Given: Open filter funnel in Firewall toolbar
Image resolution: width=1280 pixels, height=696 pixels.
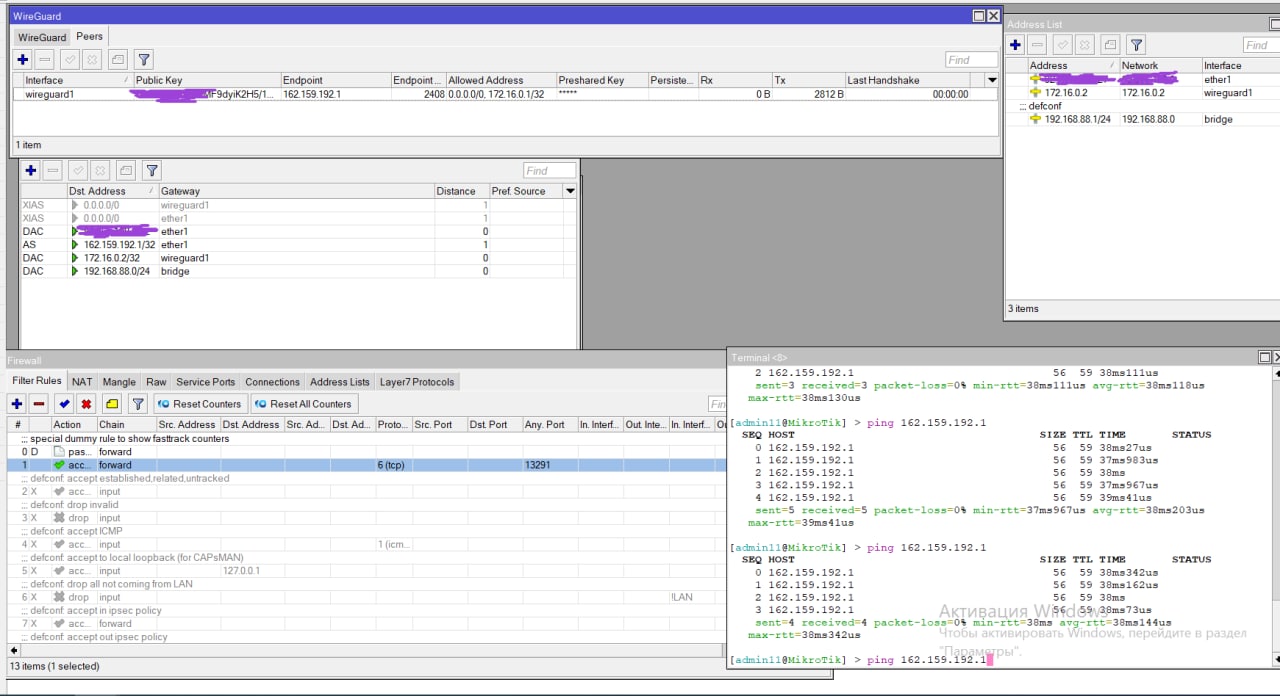Looking at the screenshot, I should (138, 404).
